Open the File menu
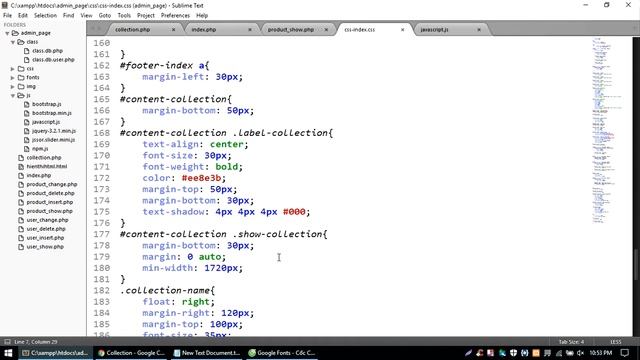The image size is (640, 360). pyautogui.click(x=7, y=16)
